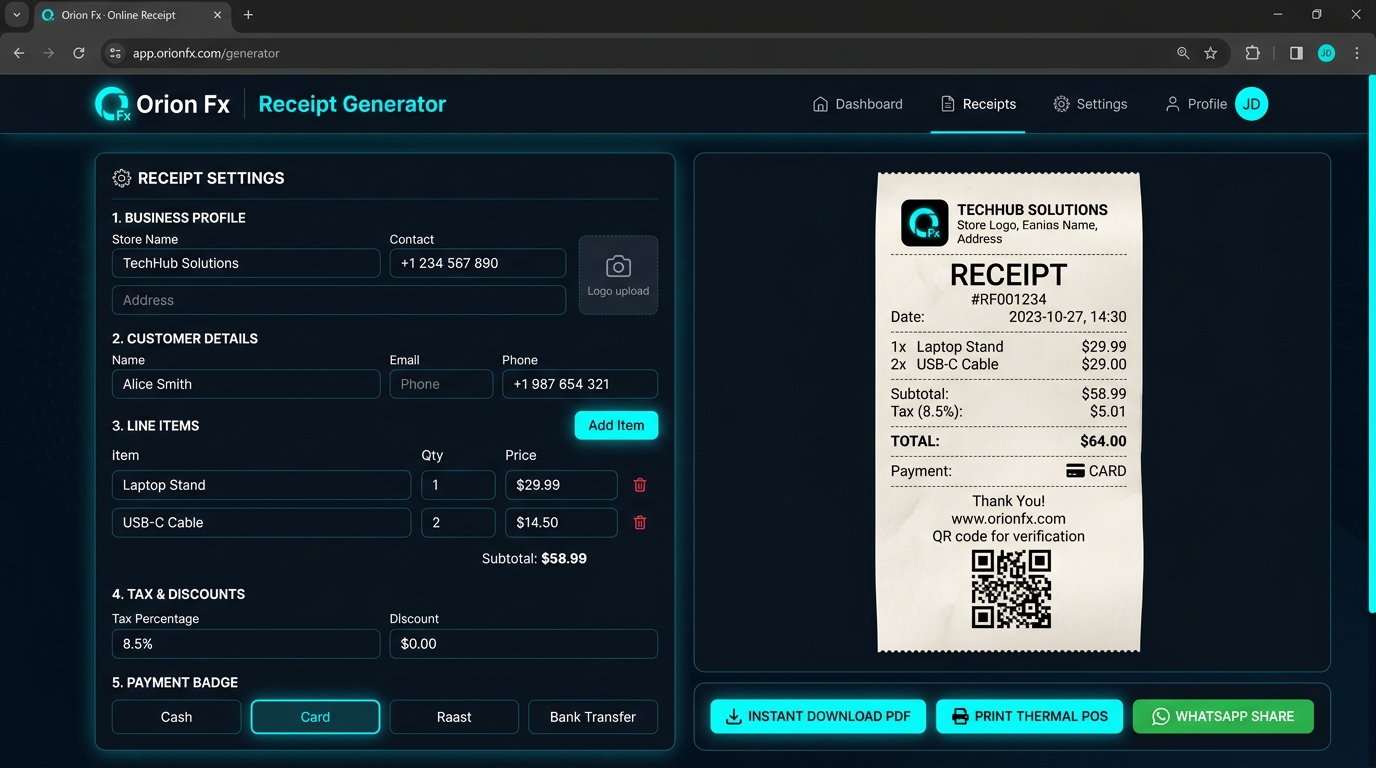Open the Chrome three-dot menu
Screen dimensions: 1376x768
click(x=1357, y=53)
